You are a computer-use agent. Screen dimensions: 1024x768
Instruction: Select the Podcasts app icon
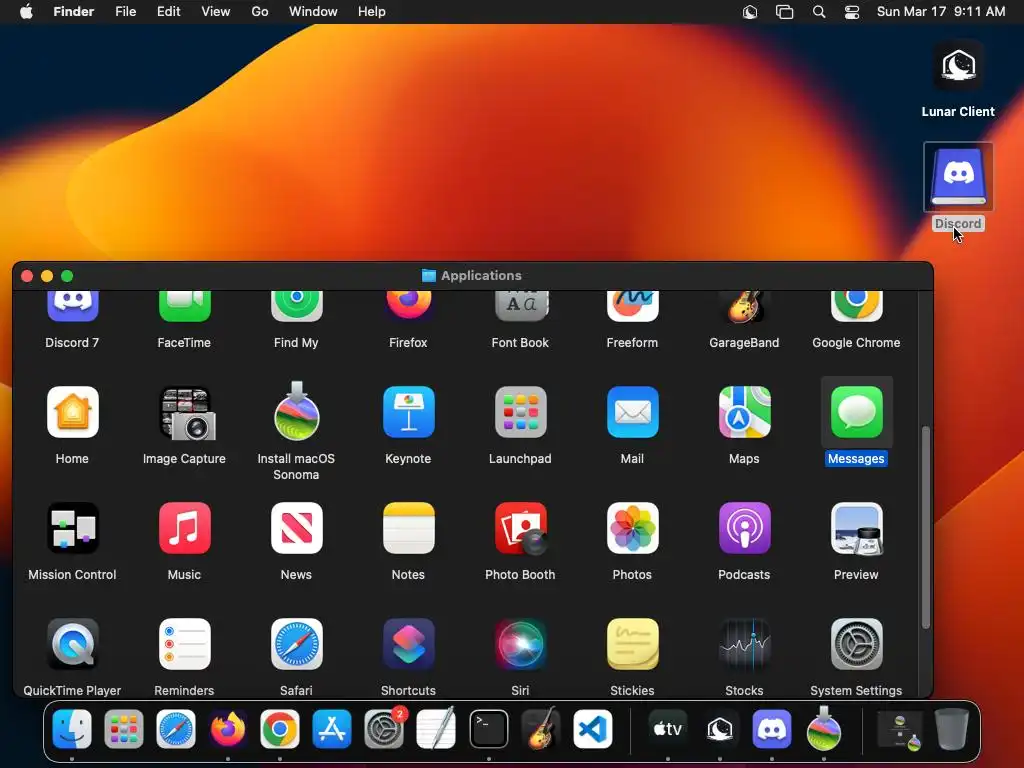pyautogui.click(x=744, y=528)
